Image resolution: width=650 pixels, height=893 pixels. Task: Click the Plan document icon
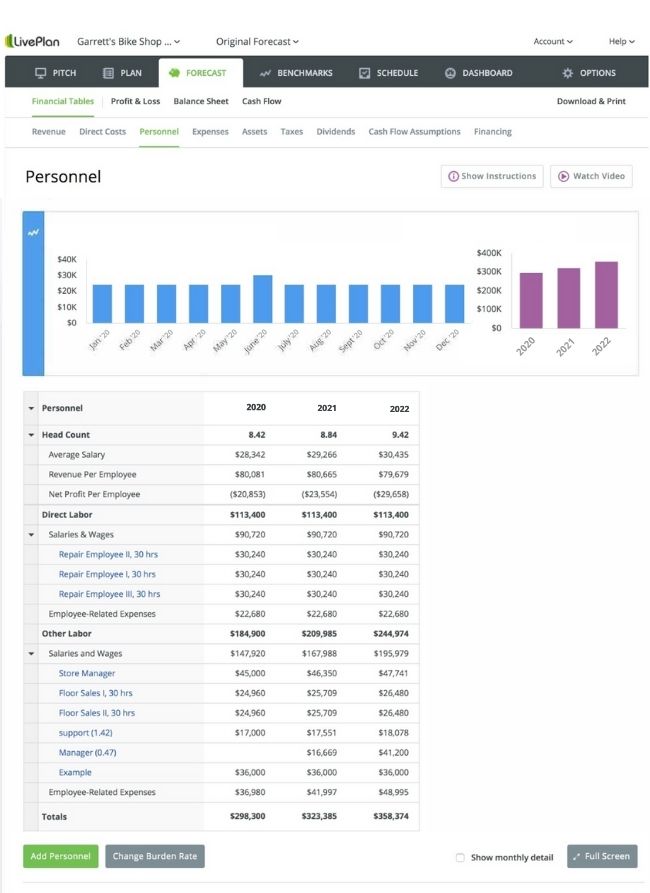pyautogui.click(x=108, y=73)
